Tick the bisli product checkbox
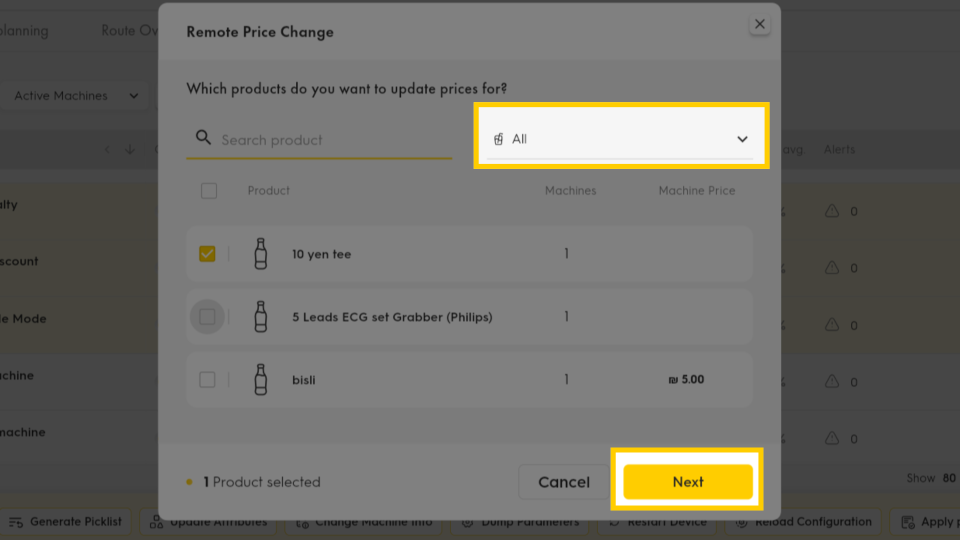This screenshot has height=540, width=960. tap(207, 380)
